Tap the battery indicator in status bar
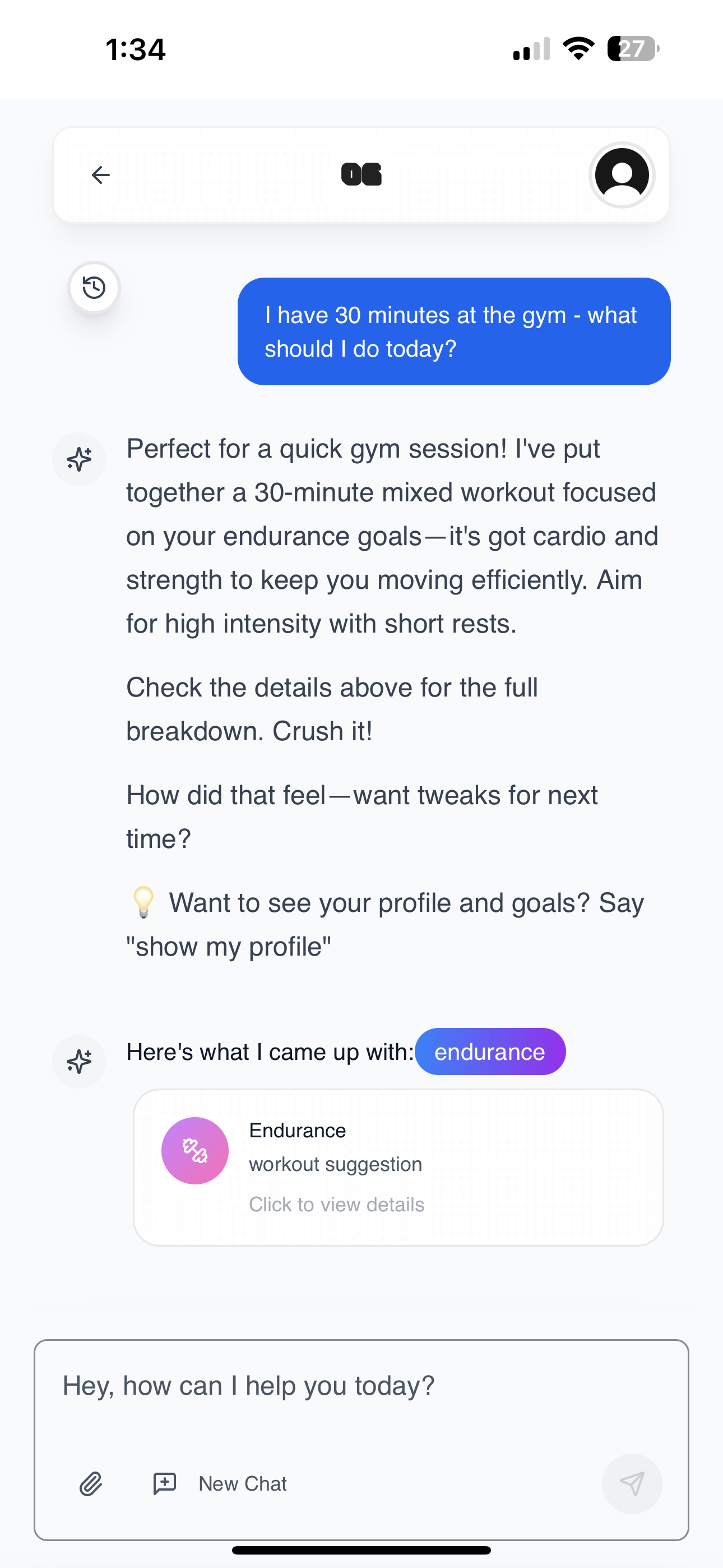723x1568 pixels. (633, 49)
